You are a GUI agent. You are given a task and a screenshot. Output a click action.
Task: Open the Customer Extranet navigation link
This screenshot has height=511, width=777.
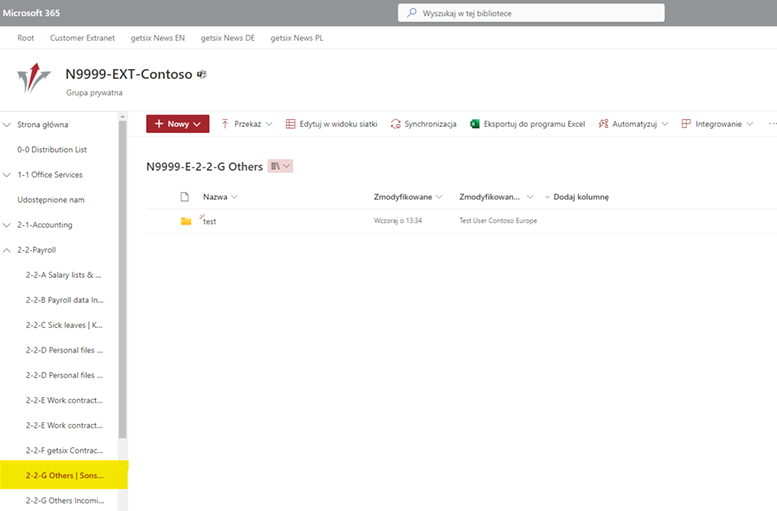pos(82,38)
